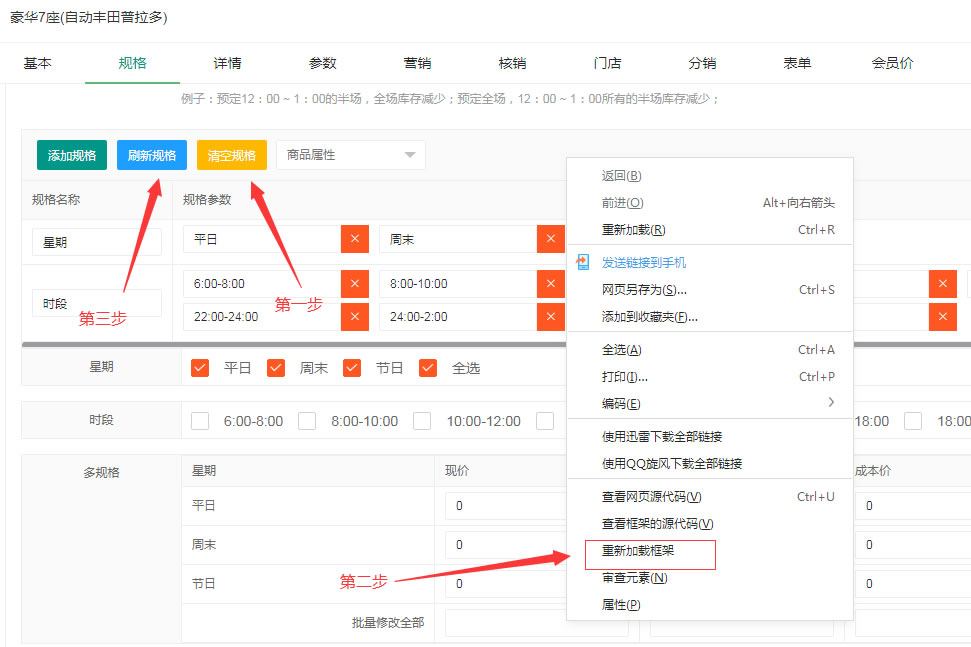Click the orange 清空规格 button
Screen dimensions: 971x647
(232, 155)
